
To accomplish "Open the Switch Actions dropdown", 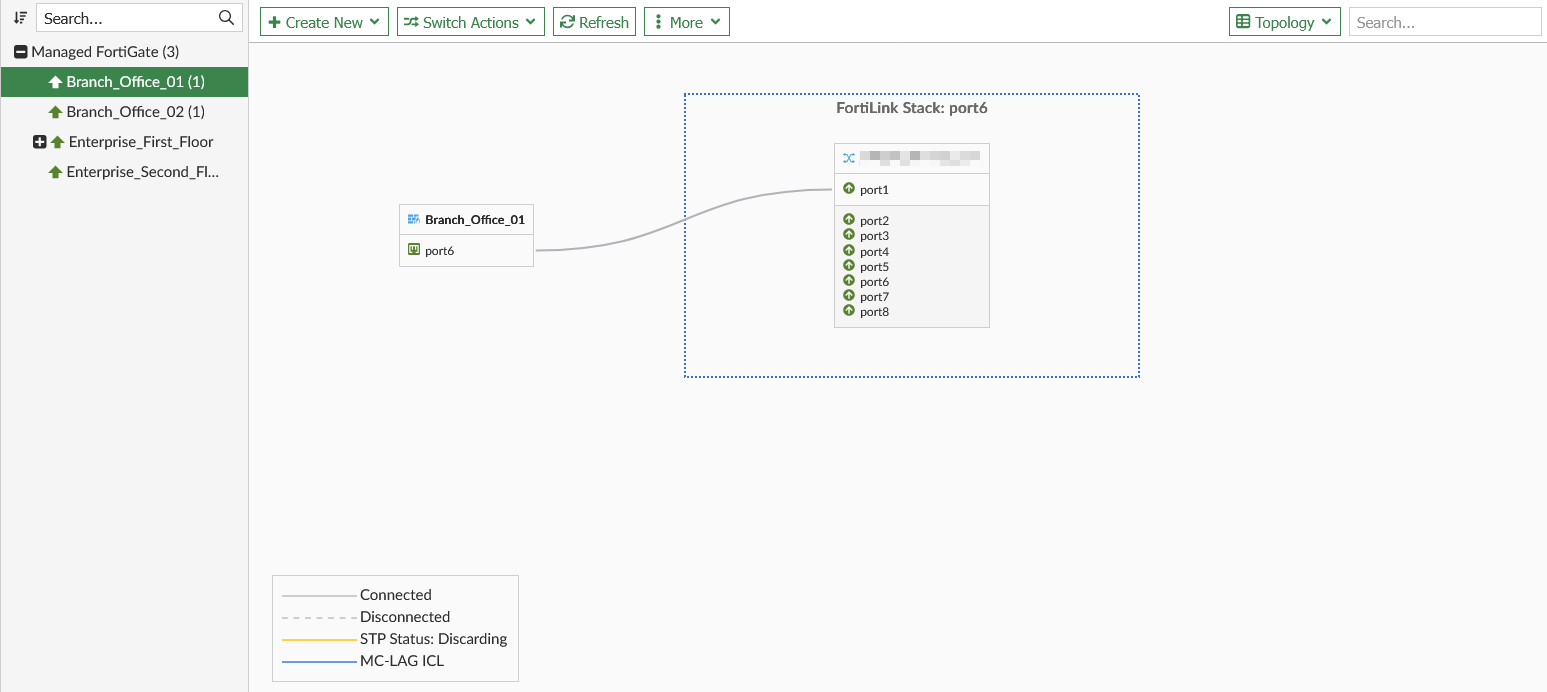I will (x=471, y=22).
